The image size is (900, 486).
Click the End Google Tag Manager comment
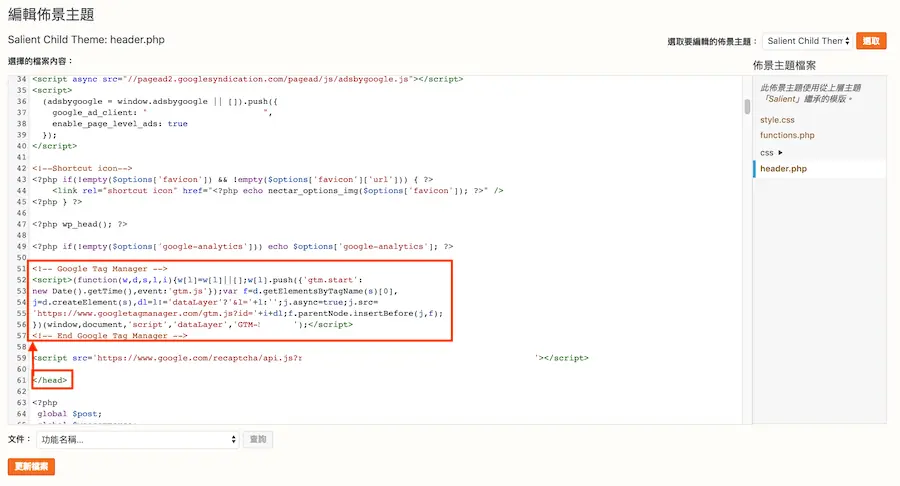[x=110, y=336]
